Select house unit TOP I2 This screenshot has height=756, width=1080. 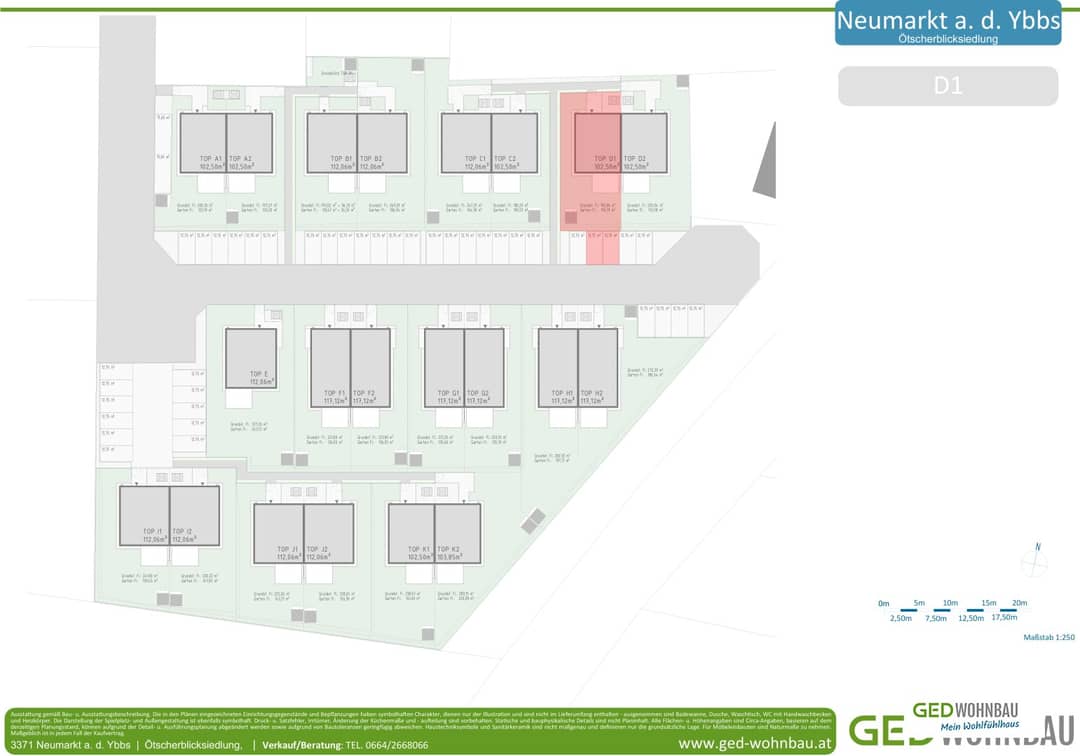click(x=195, y=516)
